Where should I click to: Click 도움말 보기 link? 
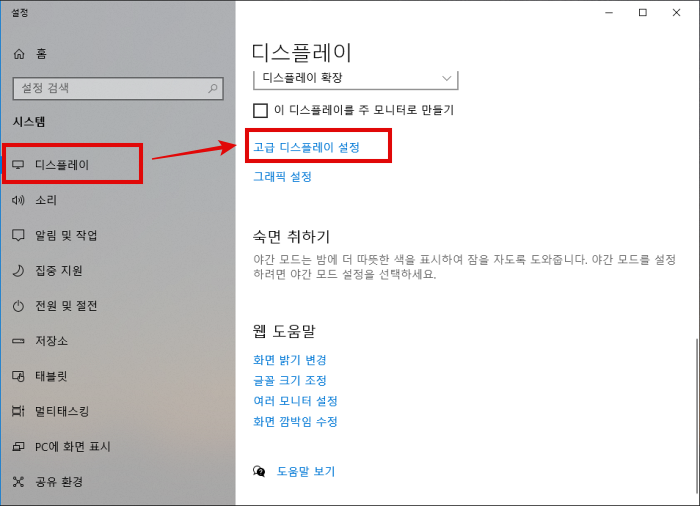[306, 472]
